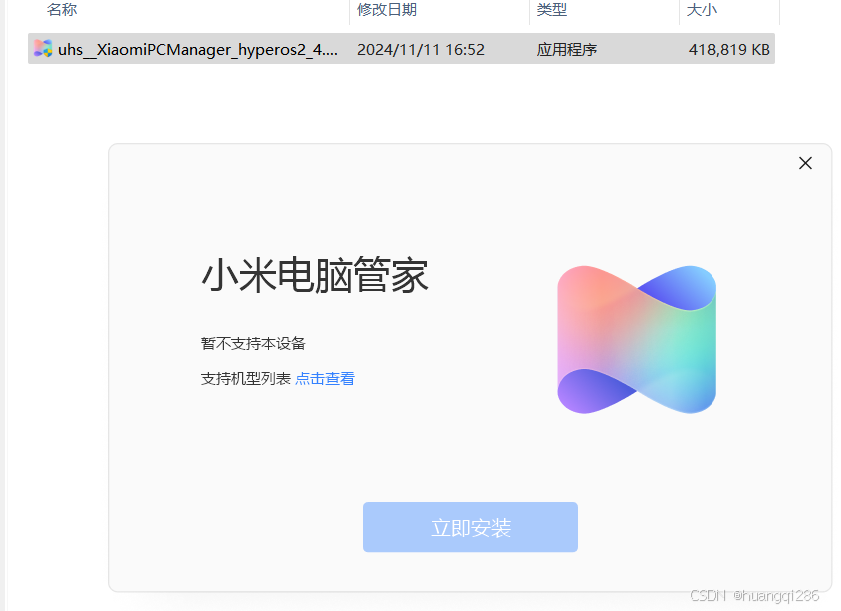Click the 应用程序 file type cell

pyautogui.click(x=566, y=49)
